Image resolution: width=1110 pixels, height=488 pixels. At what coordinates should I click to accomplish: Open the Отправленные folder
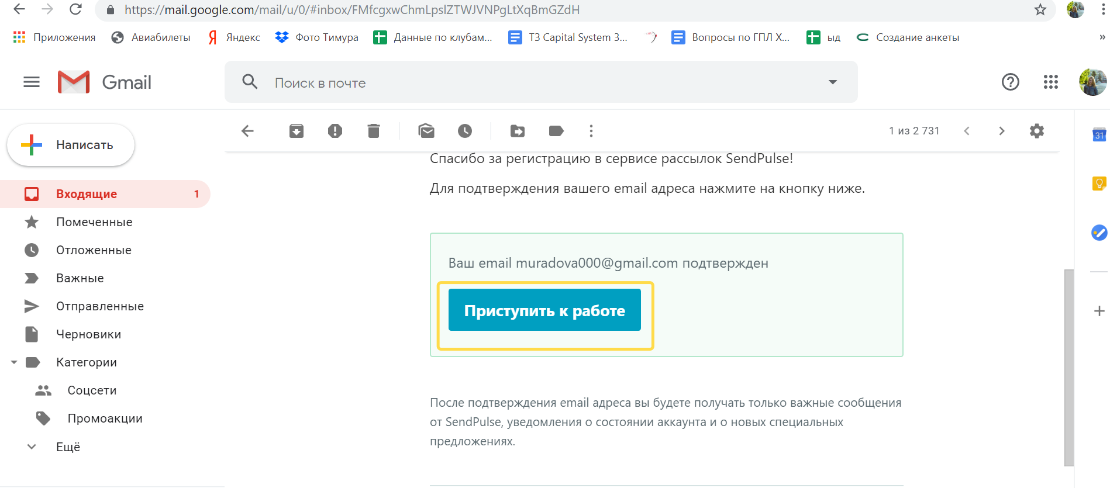point(99,306)
